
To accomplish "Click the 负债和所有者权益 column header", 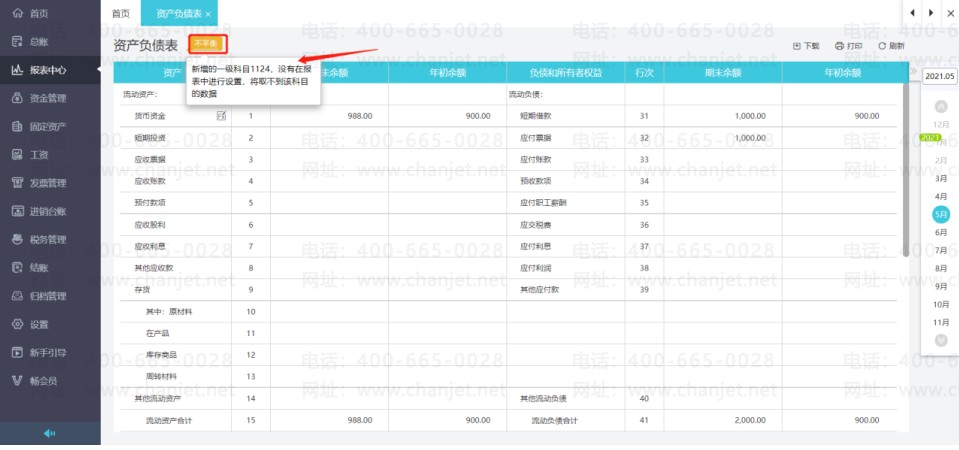I will [566, 73].
